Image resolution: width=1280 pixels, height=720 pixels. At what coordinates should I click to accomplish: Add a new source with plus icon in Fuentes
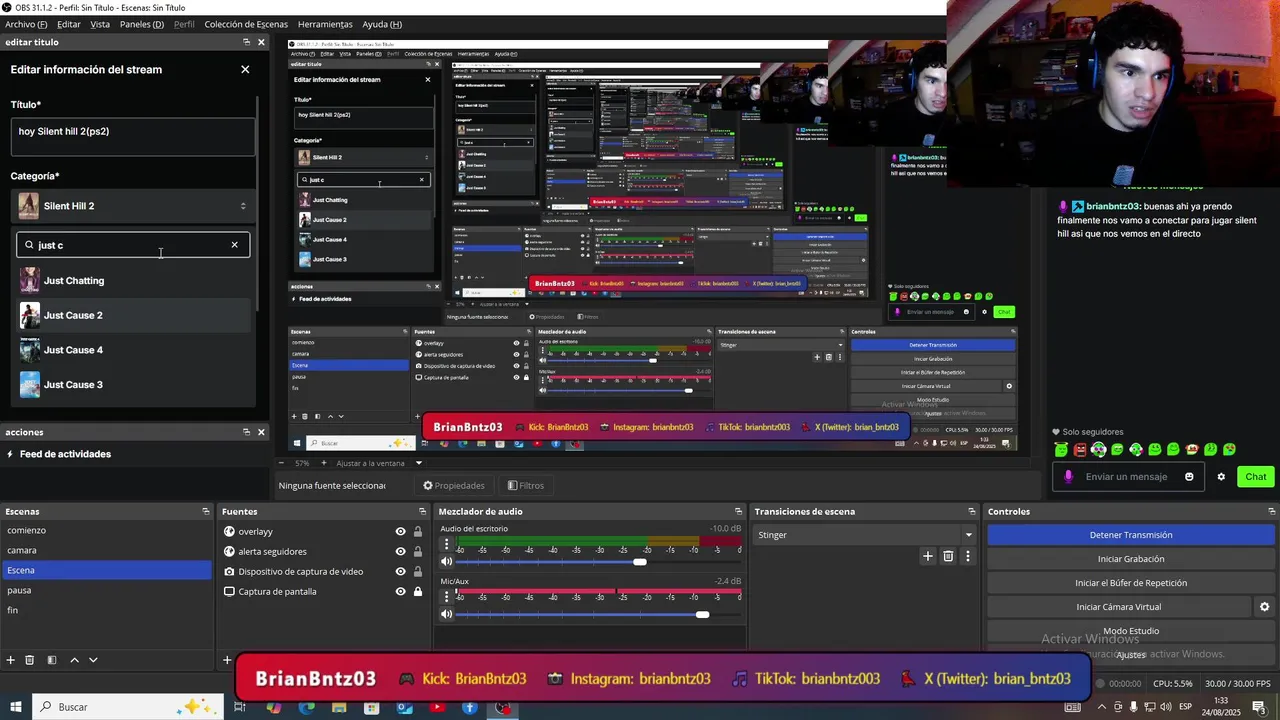click(227, 660)
